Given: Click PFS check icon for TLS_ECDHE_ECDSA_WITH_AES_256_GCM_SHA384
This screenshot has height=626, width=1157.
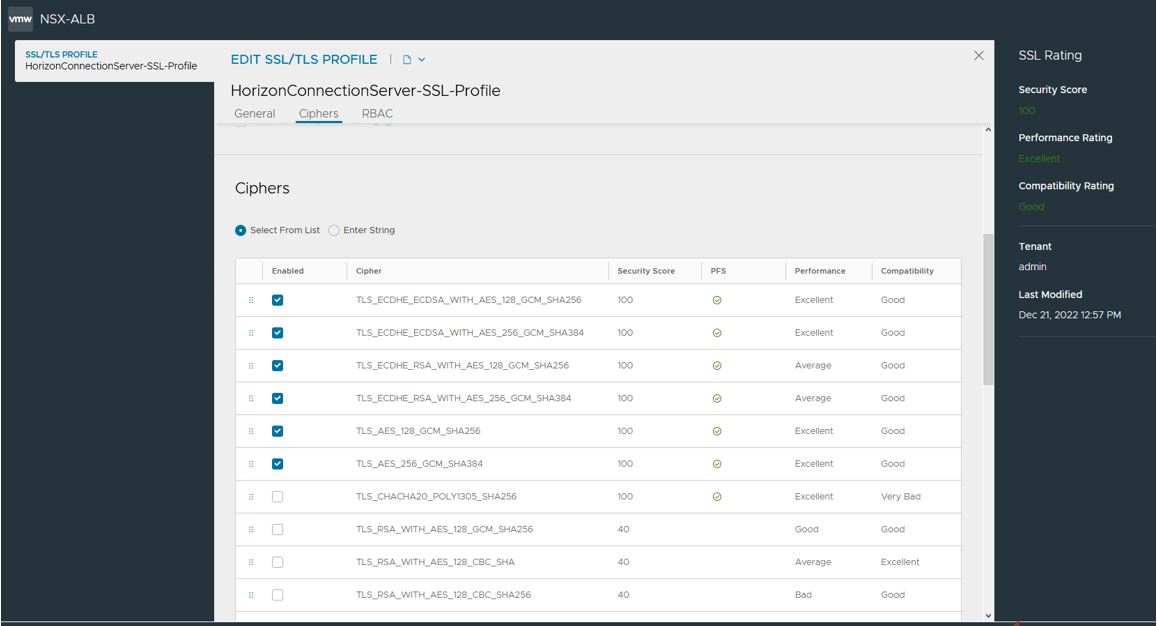Looking at the screenshot, I should [716, 333].
